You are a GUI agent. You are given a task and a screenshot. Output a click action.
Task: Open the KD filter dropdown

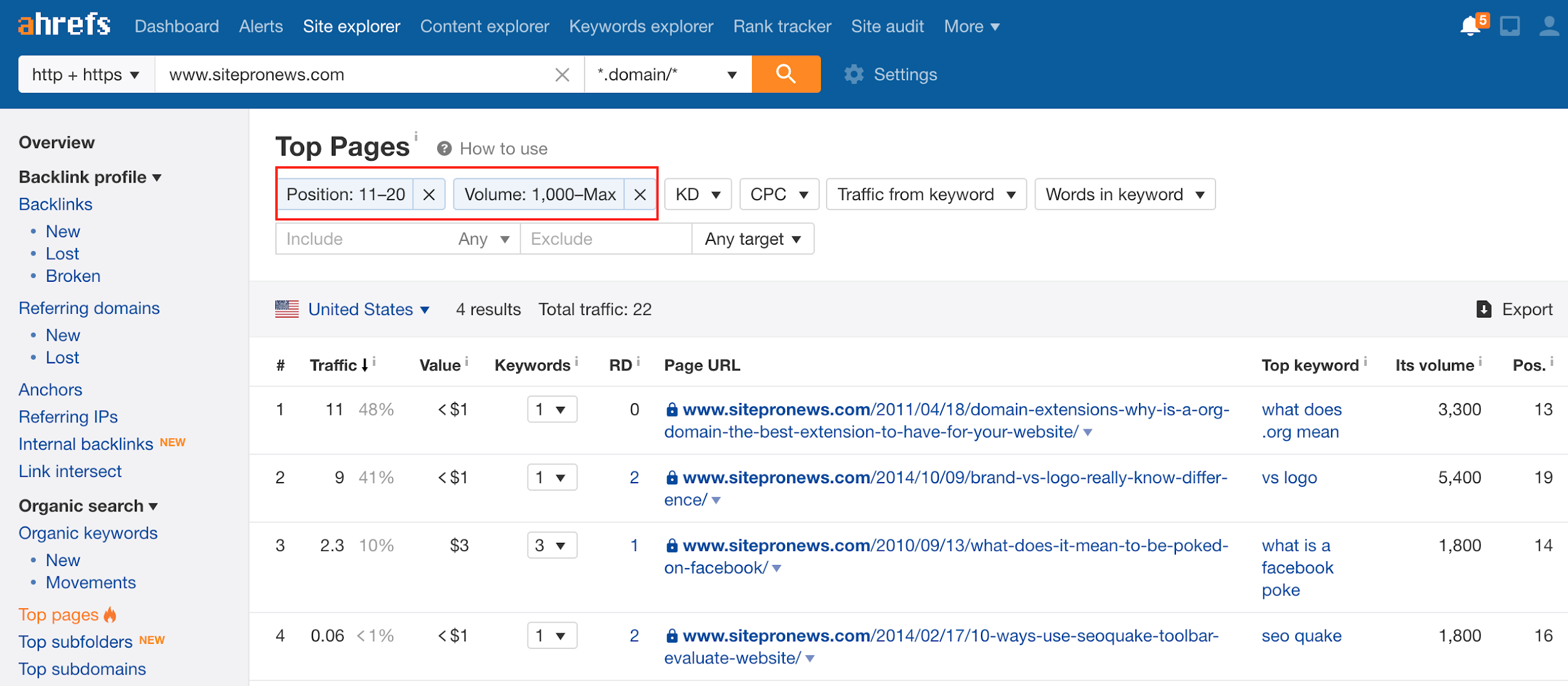coord(698,195)
